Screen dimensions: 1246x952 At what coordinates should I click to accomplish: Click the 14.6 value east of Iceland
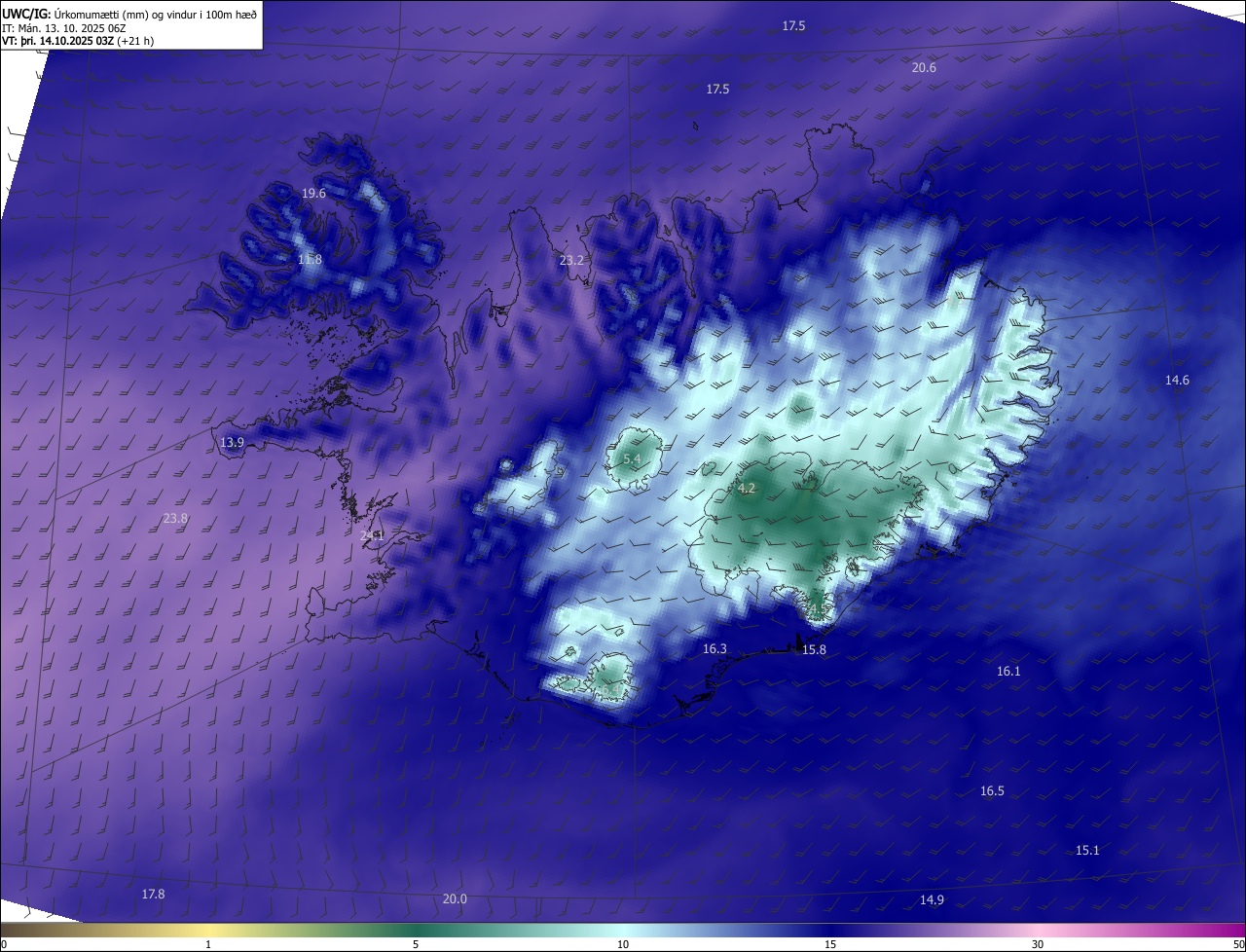1177,381
